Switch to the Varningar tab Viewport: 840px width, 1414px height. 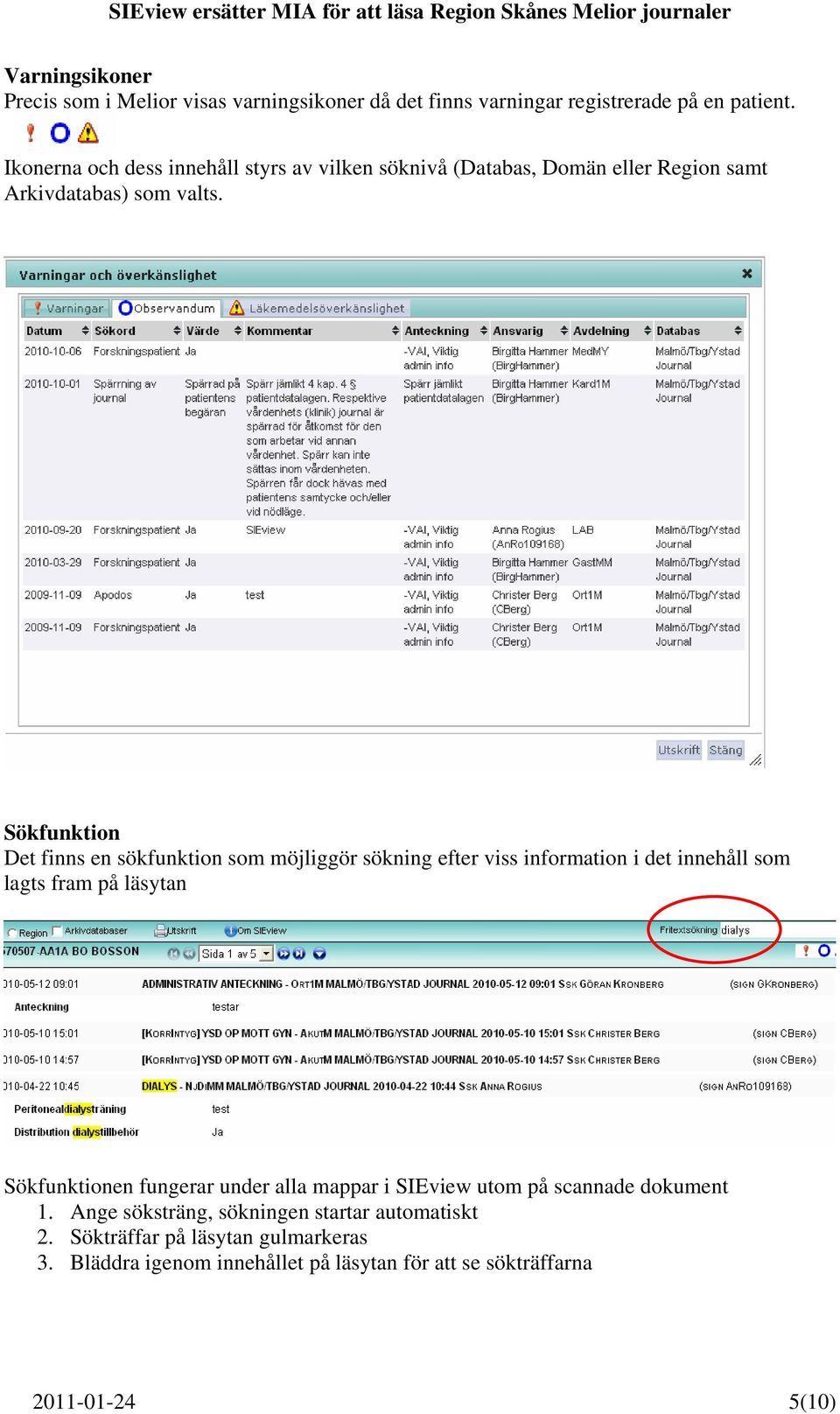66,308
